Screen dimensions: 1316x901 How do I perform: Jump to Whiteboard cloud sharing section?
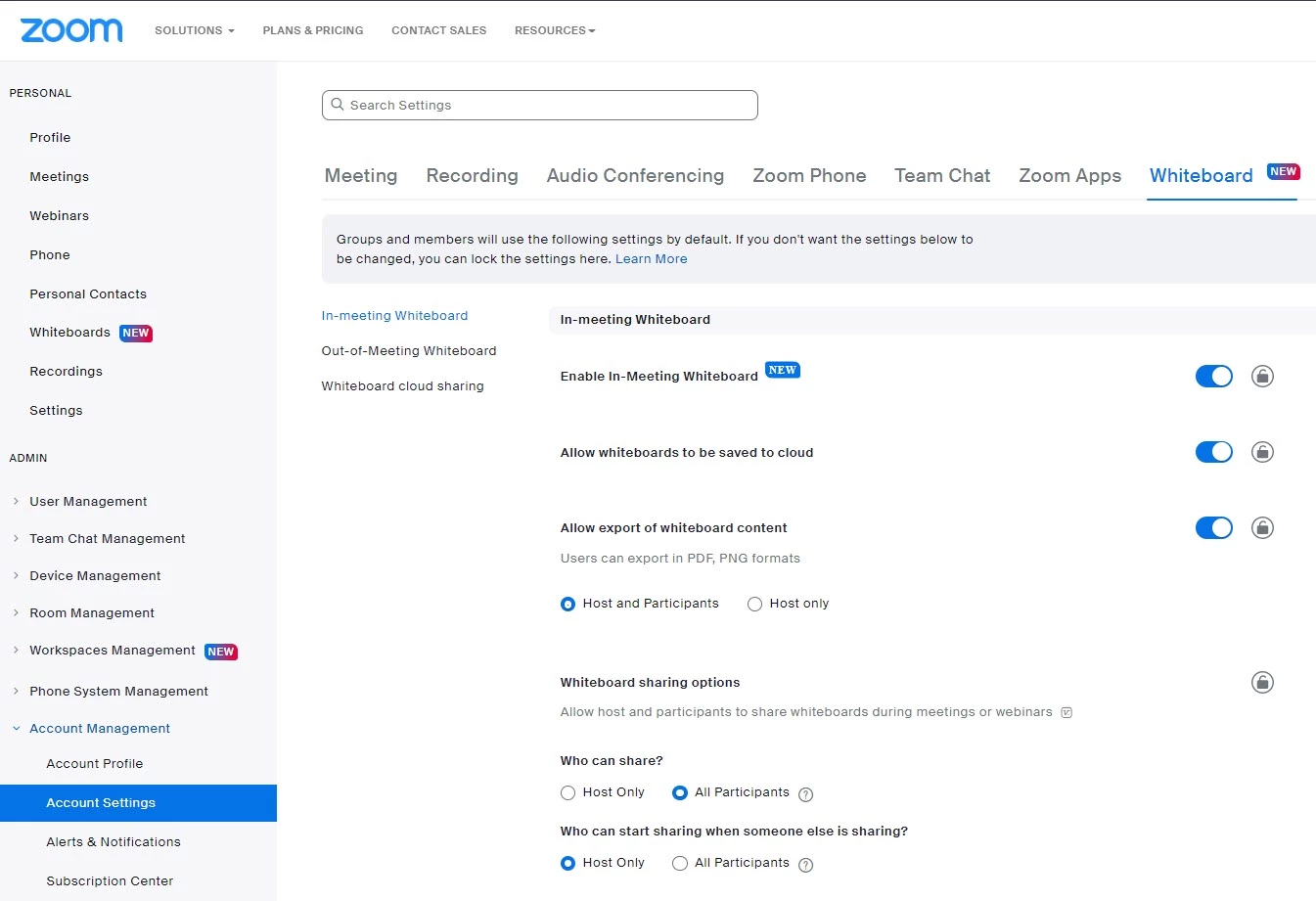tap(402, 386)
